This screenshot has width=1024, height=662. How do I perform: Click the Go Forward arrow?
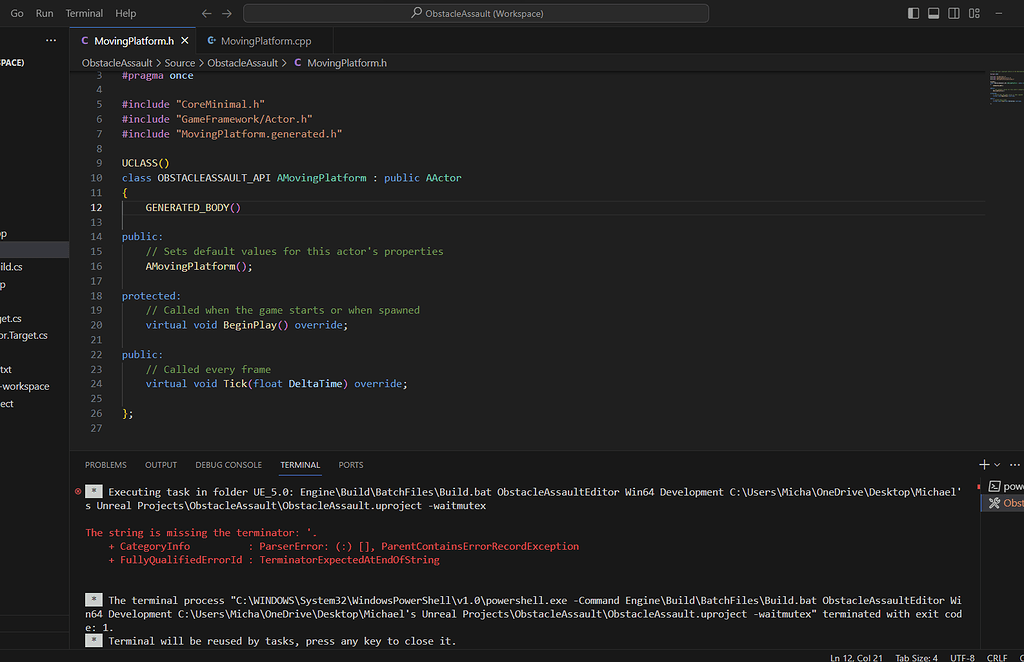click(227, 13)
